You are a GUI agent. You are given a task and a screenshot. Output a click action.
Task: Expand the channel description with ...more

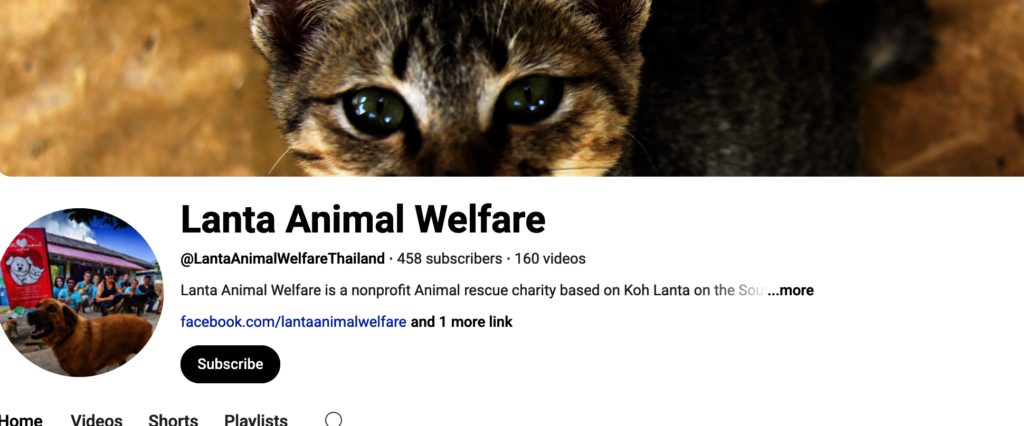[x=790, y=290]
